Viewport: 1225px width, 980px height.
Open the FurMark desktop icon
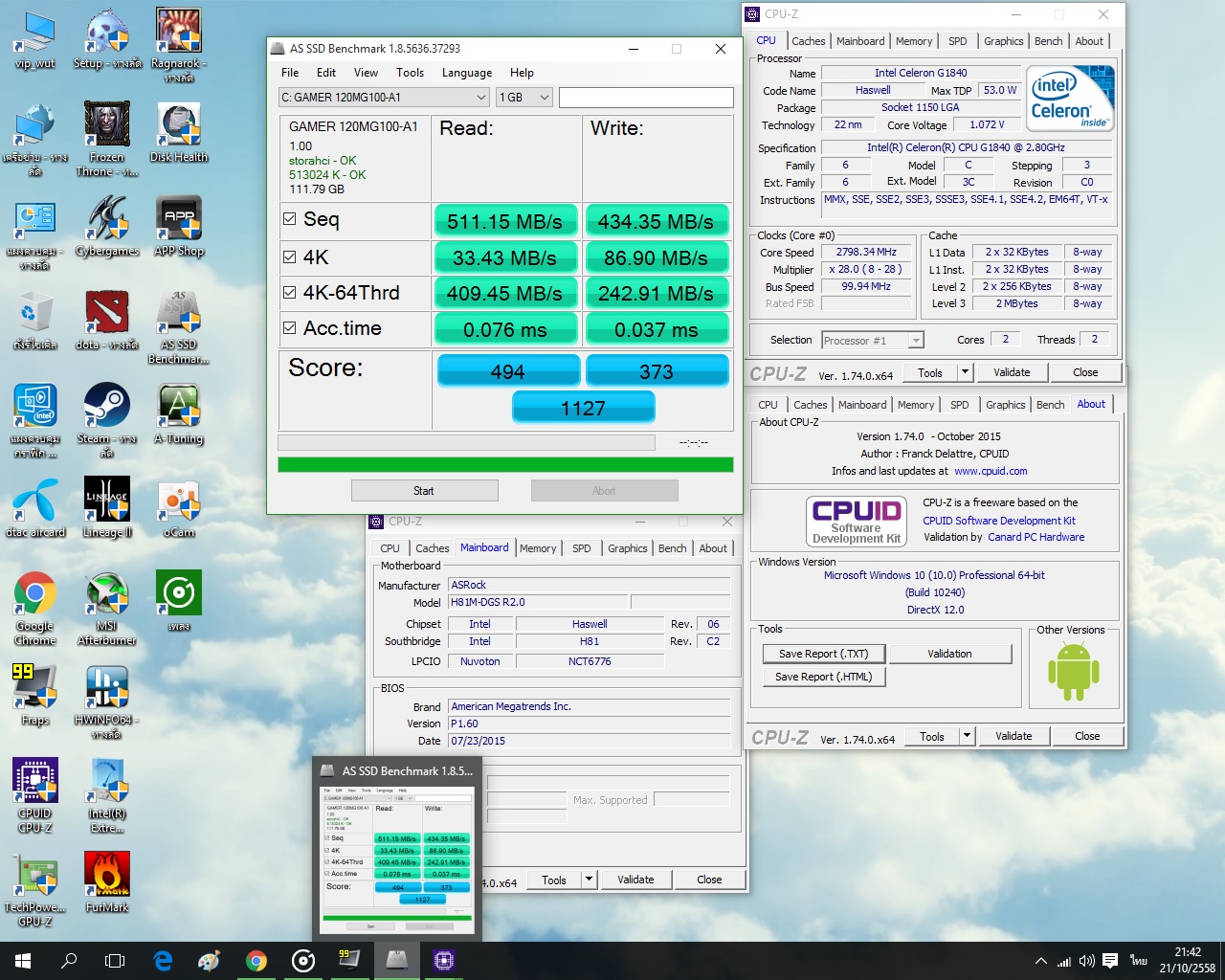click(x=107, y=875)
